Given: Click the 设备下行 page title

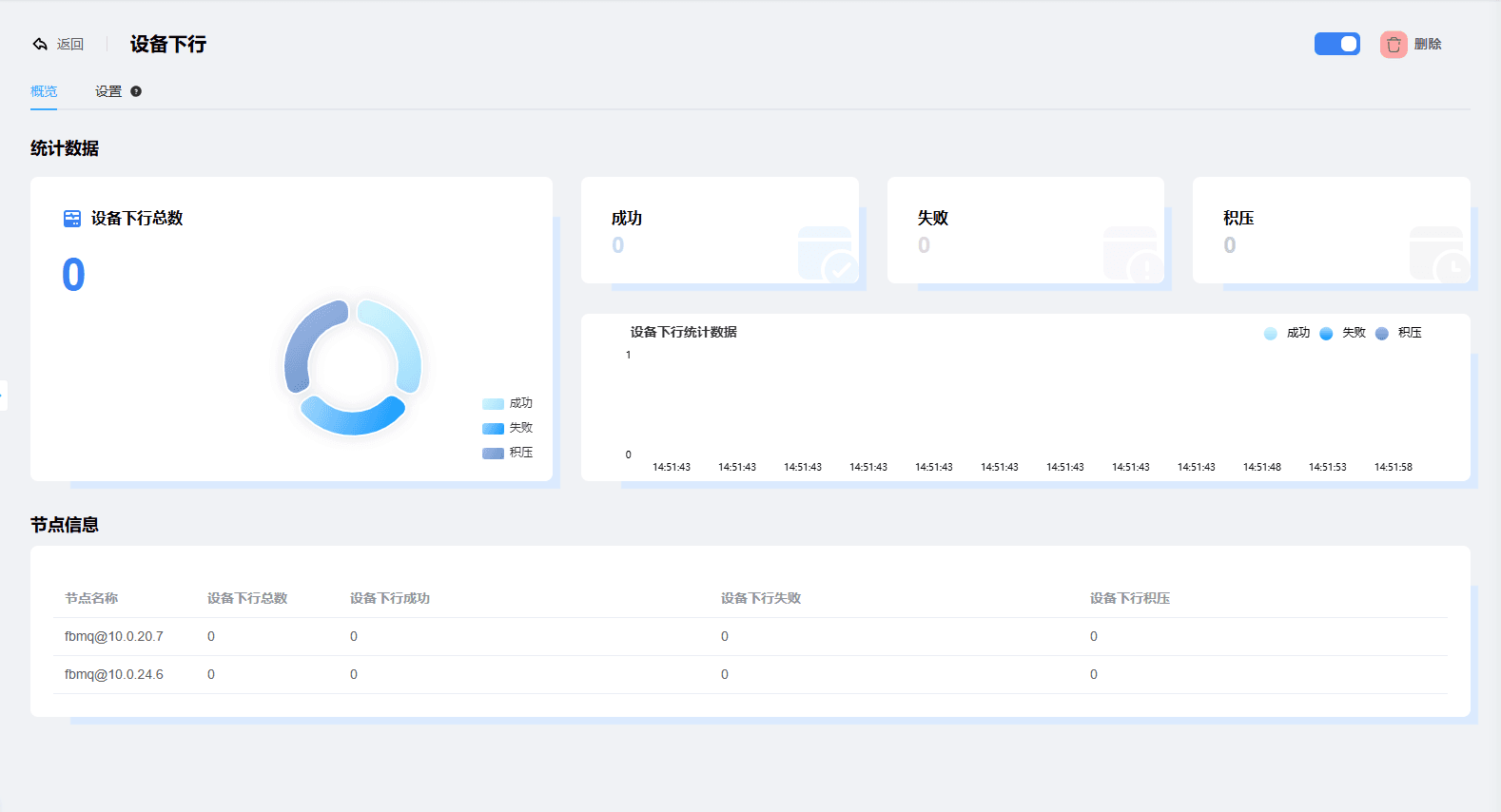Looking at the screenshot, I should click(168, 44).
